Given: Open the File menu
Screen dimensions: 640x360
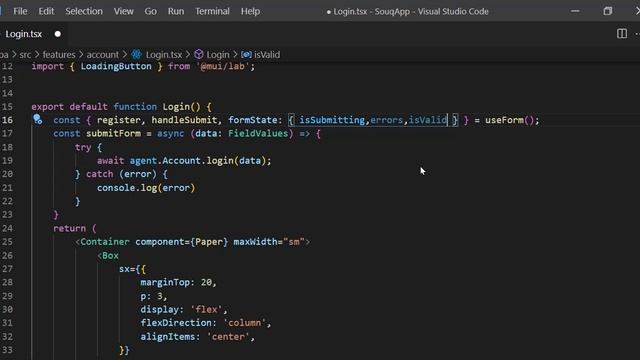Looking at the screenshot, I should click(20, 11).
